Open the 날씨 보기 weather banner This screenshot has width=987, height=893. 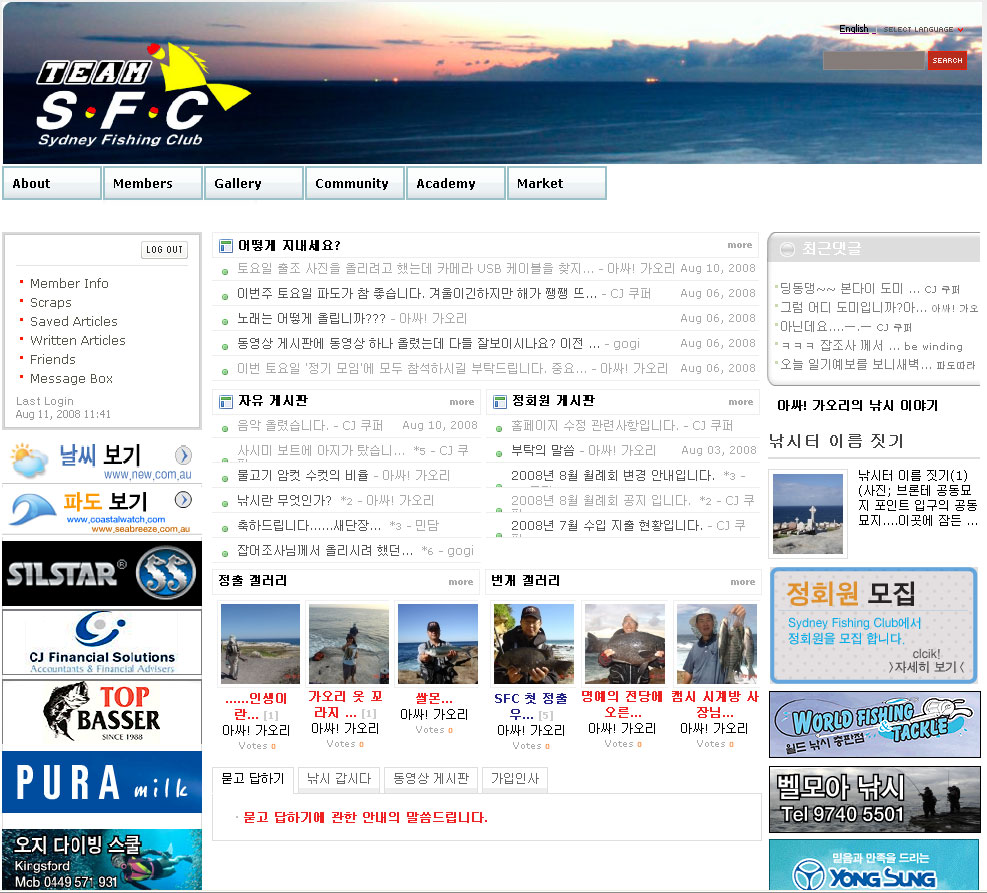point(102,460)
